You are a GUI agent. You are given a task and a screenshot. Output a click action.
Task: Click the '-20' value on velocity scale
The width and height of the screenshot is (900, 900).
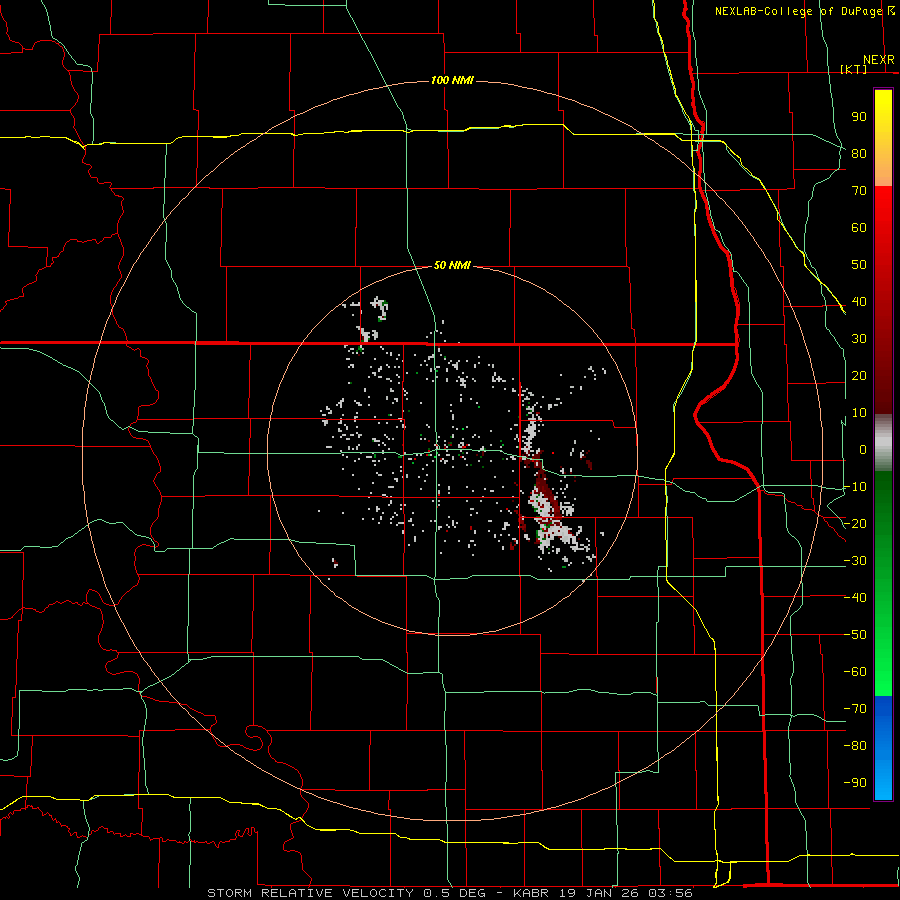(x=855, y=523)
